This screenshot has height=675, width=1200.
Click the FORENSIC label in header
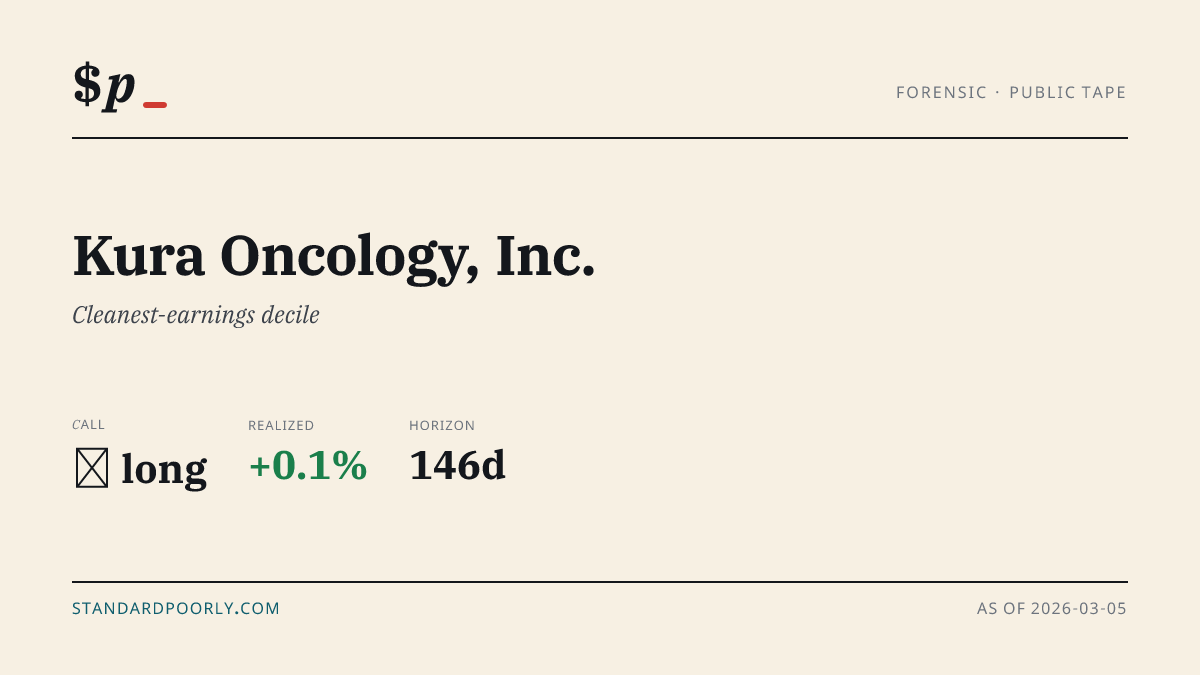pyautogui.click(x=941, y=93)
